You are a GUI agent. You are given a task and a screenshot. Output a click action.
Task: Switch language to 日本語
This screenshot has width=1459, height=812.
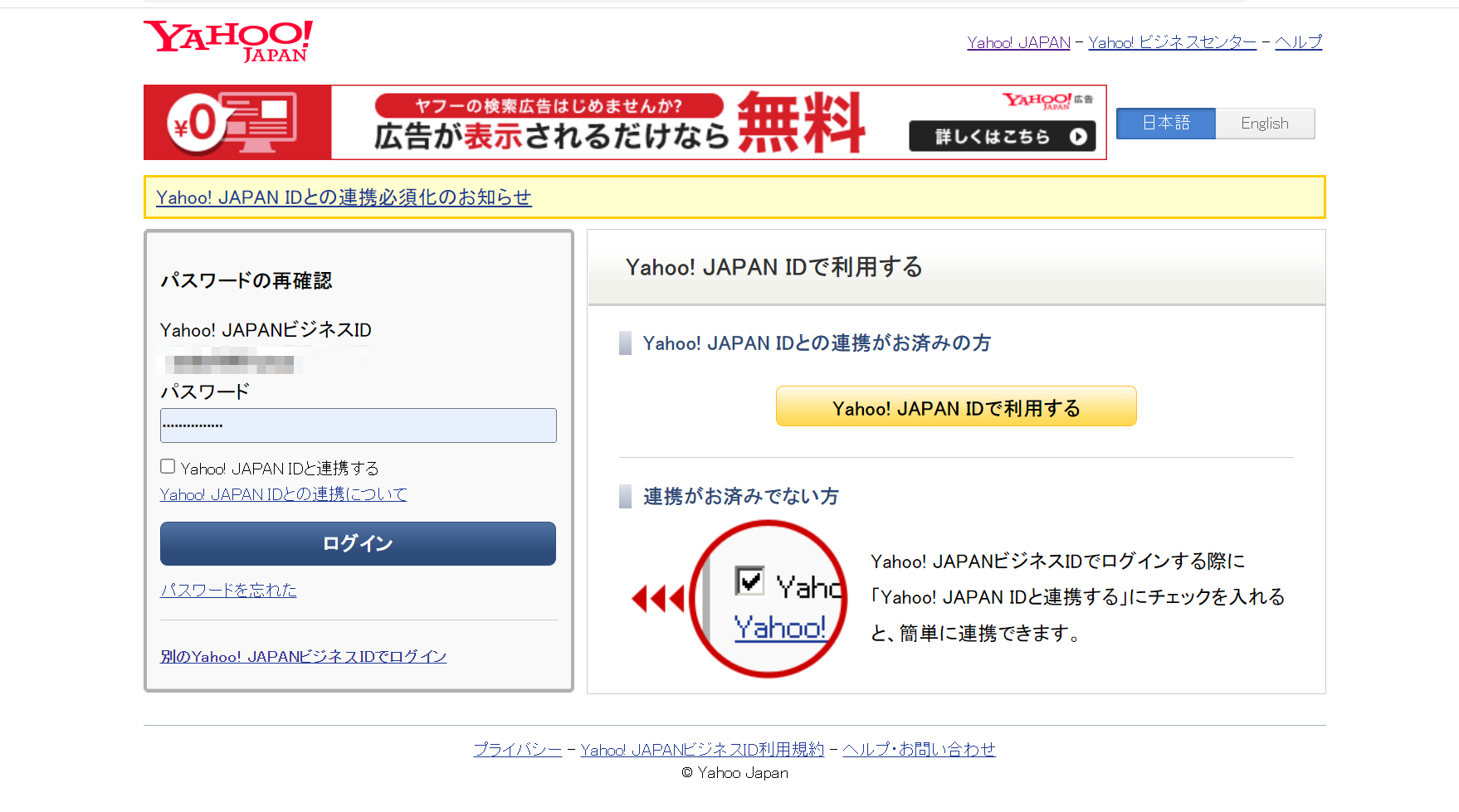click(x=1166, y=124)
